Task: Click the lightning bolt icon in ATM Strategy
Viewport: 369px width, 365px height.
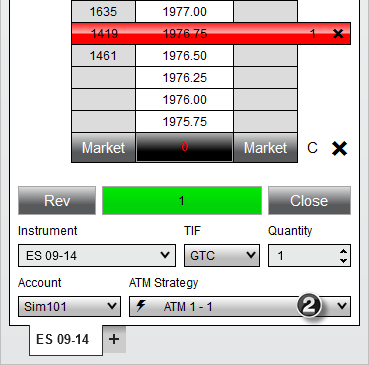Action: (x=141, y=306)
